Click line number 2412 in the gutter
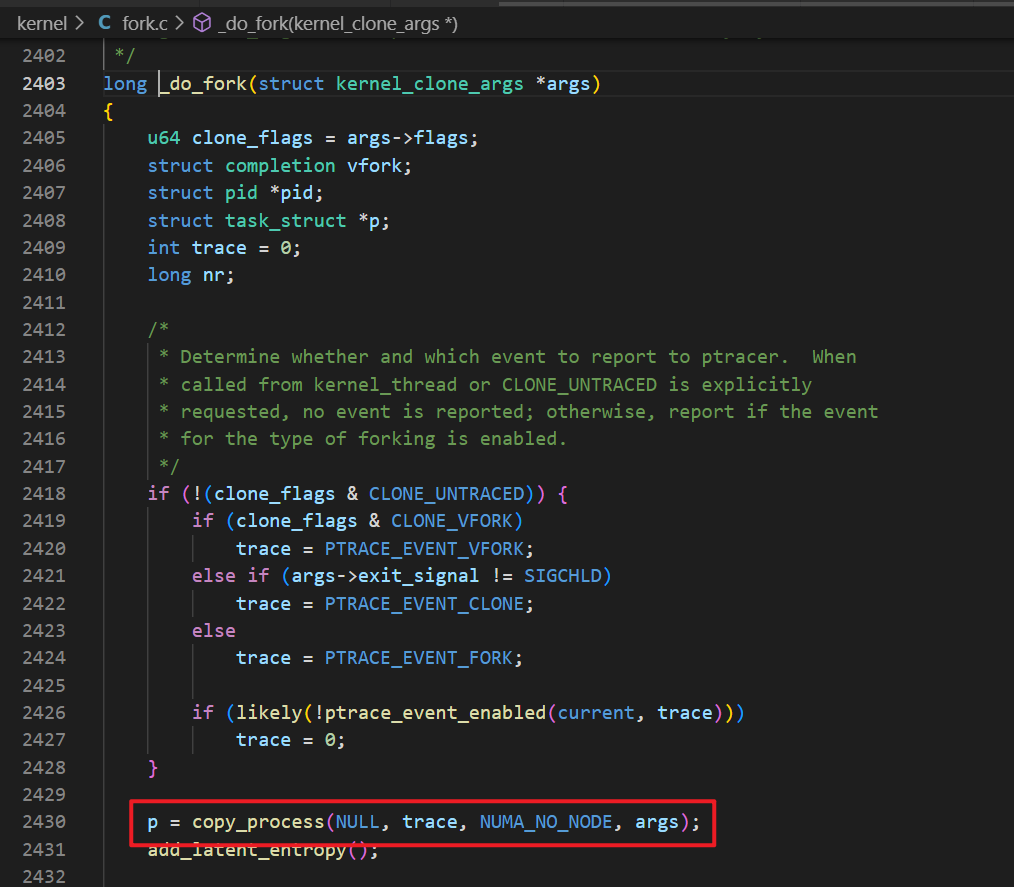 pos(44,330)
